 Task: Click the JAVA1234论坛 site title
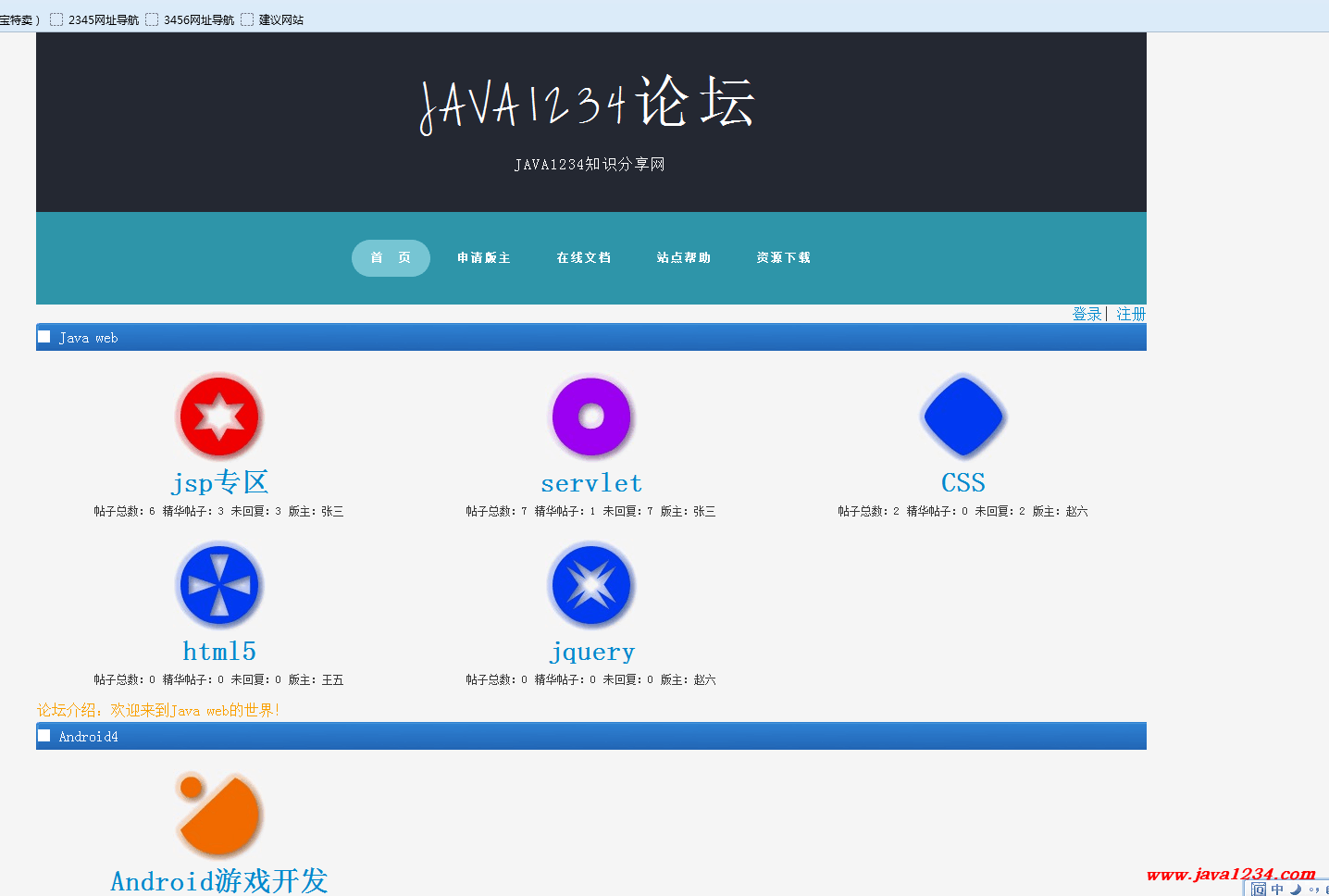588,104
